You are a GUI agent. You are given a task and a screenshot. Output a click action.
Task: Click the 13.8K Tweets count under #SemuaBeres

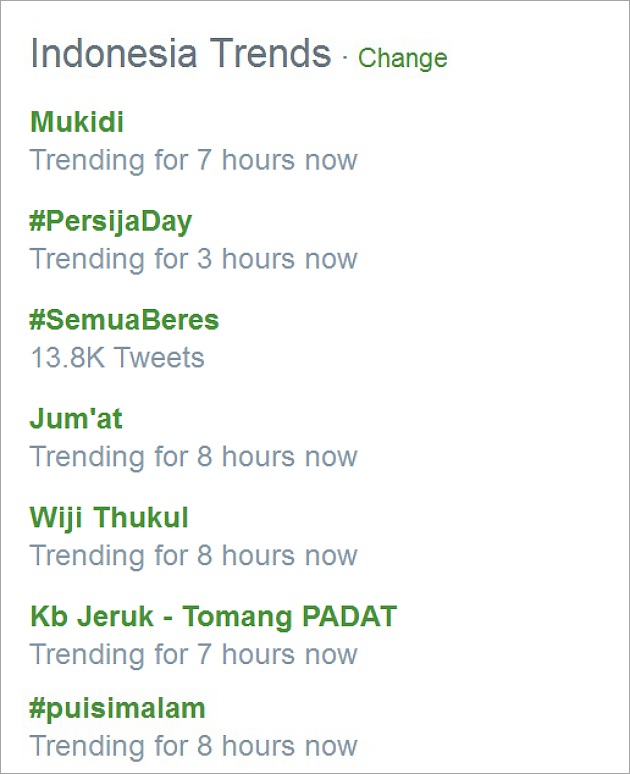tap(117, 357)
